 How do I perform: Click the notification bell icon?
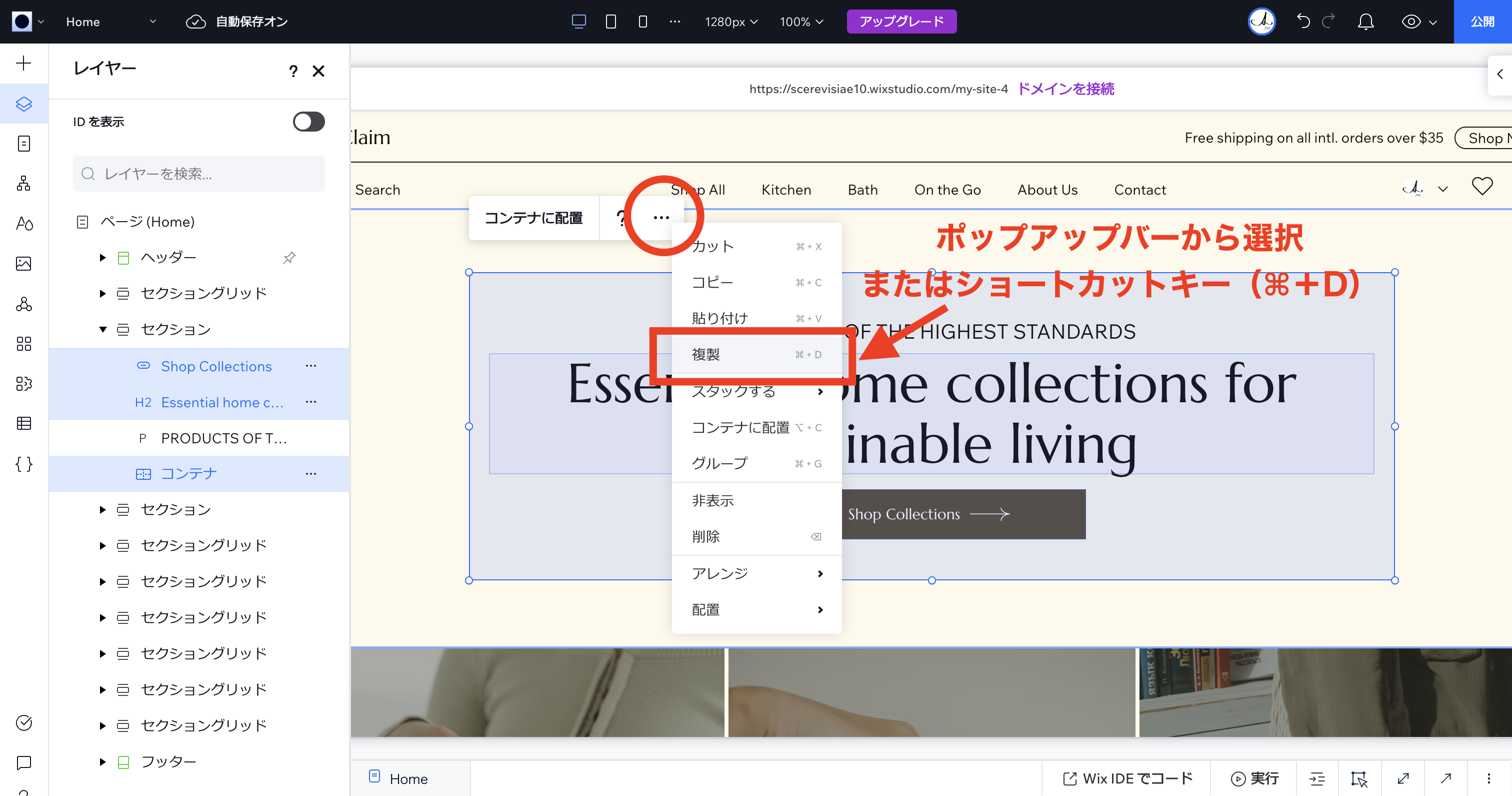click(x=1365, y=21)
